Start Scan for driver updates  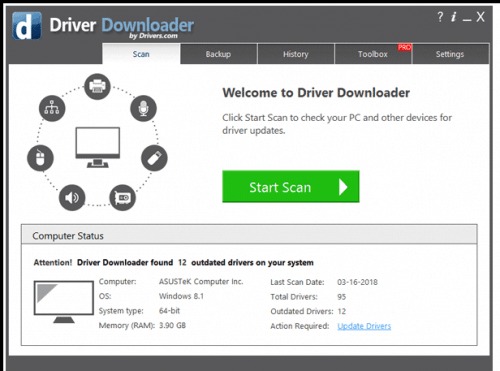(x=291, y=187)
